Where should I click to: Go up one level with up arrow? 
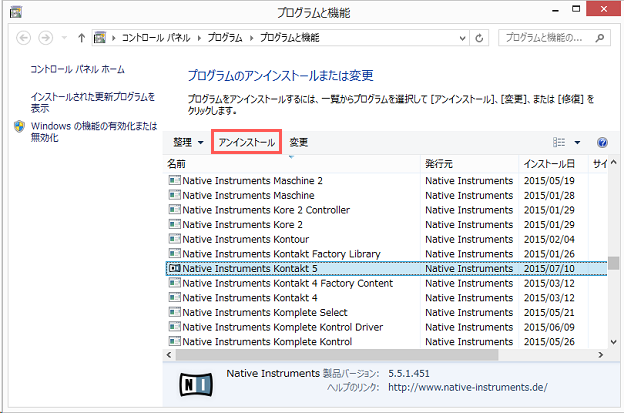click(x=82, y=38)
